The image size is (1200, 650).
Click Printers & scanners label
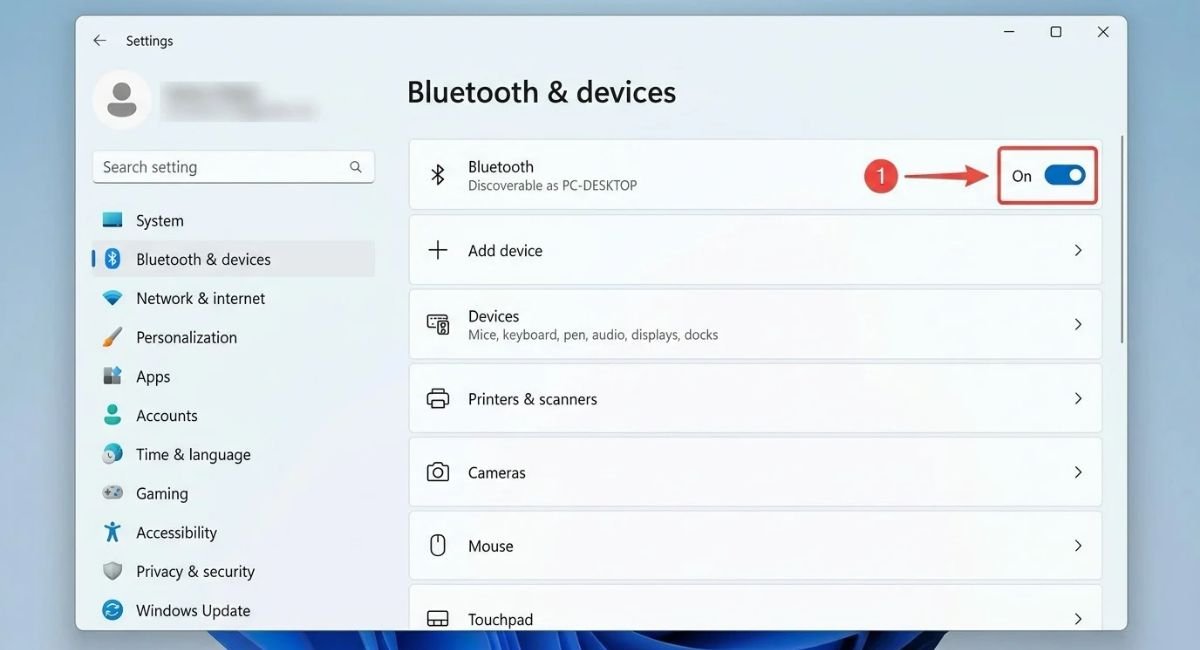point(532,399)
